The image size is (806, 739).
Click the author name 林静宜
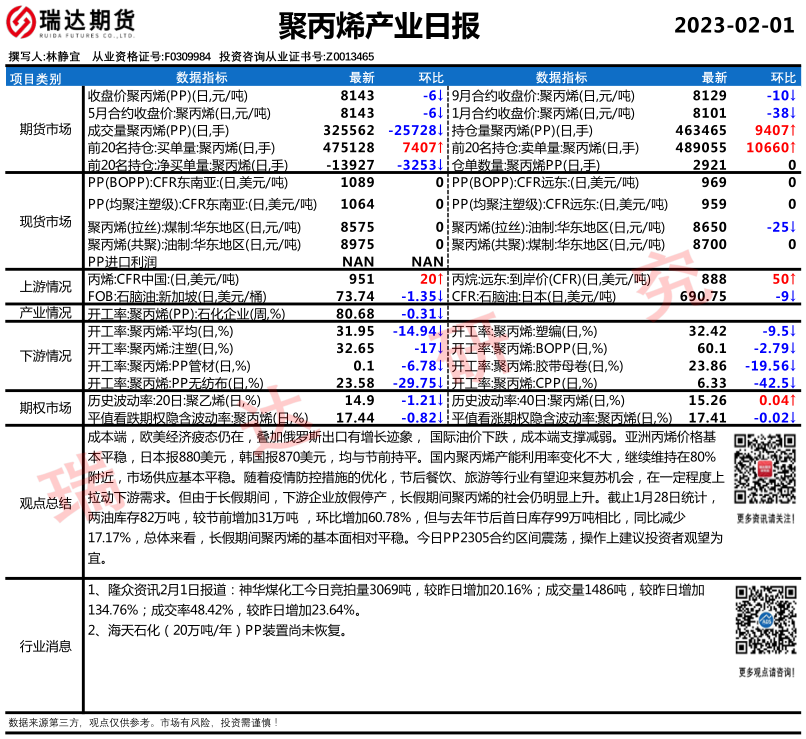[63, 57]
